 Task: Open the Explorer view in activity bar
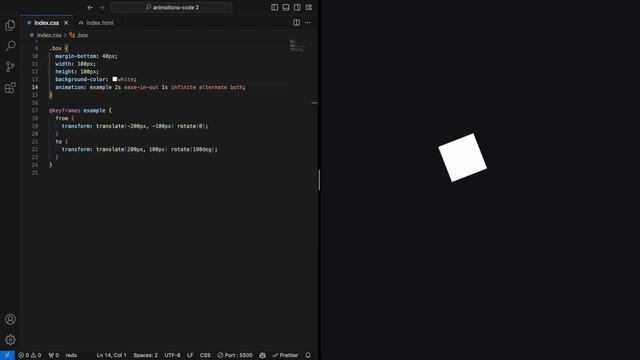(10, 25)
